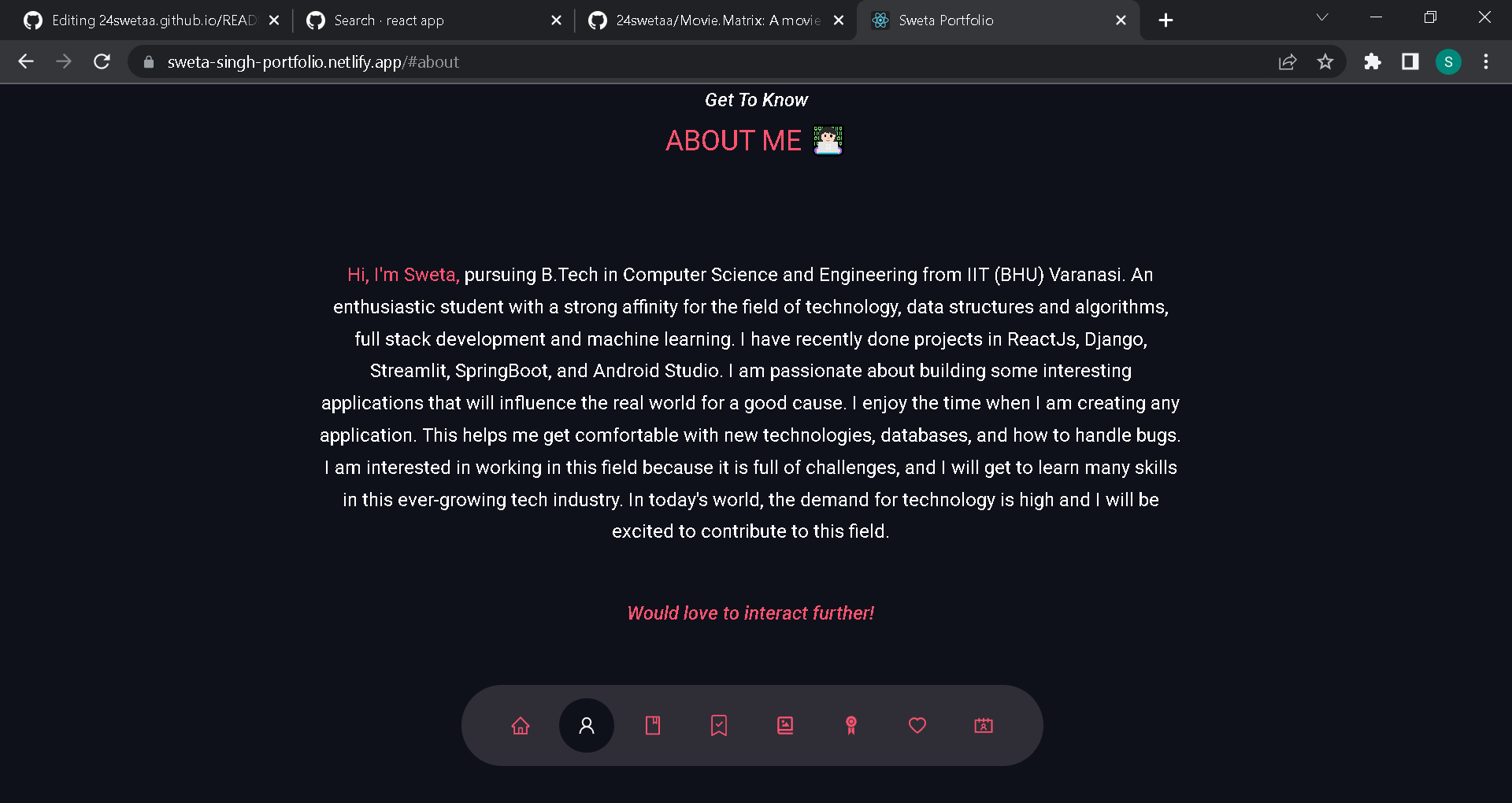Click the Share icon in the address bar
Image resolution: width=1512 pixels, height=803 pixels.
point(1287,61)
